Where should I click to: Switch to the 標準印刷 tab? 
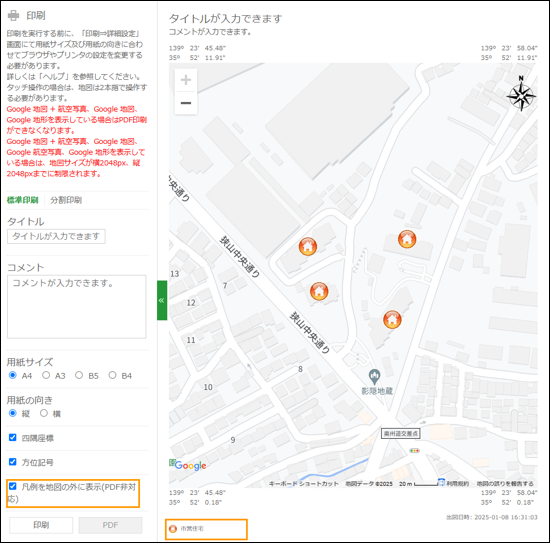click(22, 200)
